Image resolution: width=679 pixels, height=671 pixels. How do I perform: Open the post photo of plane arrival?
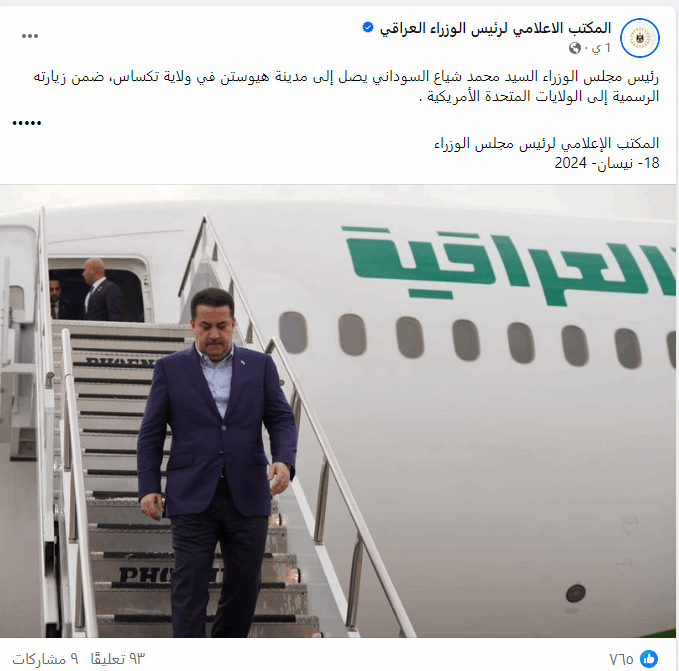pos(338,411)
